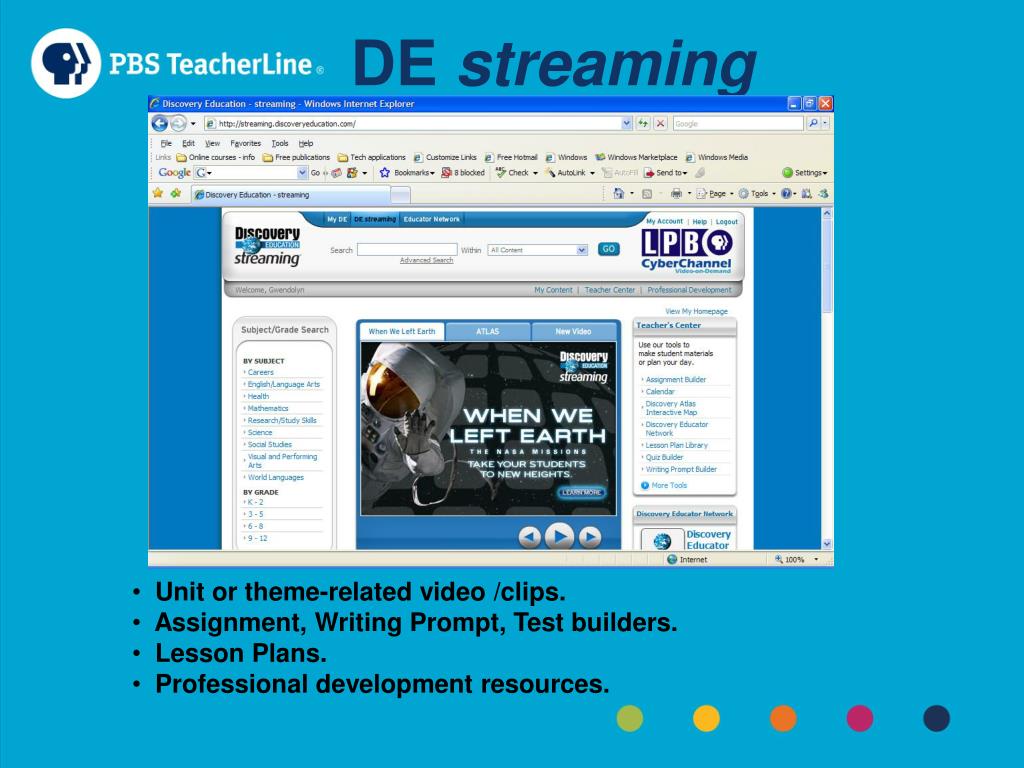Click the Assignment Builder link

point(675,379)
